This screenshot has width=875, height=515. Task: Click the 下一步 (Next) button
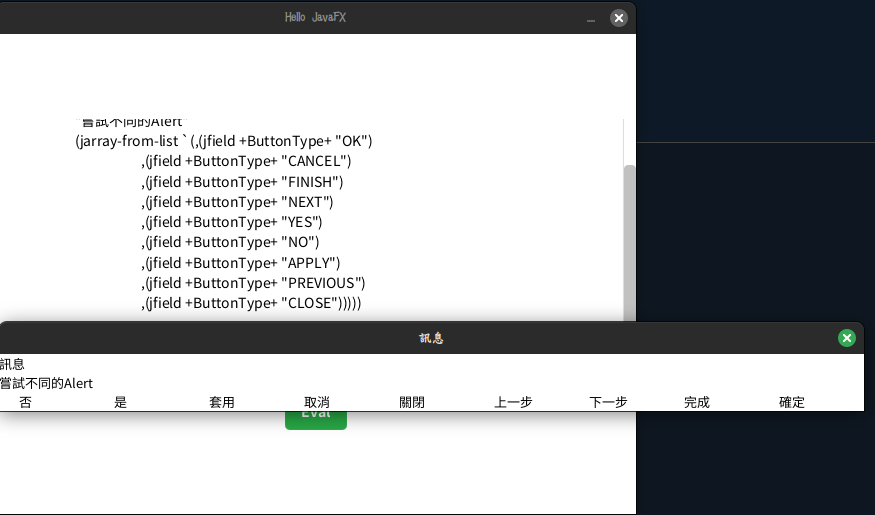[x=608, y=402]
